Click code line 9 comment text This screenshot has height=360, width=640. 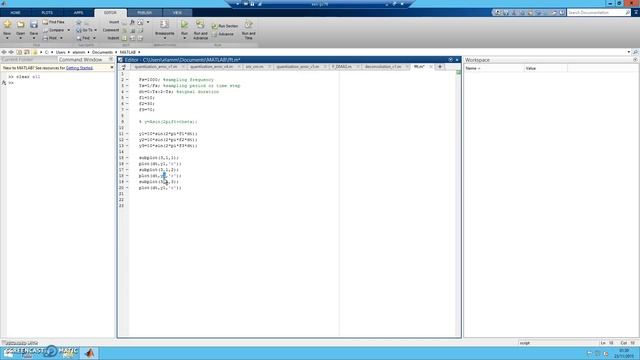pyautogui.click(x=168, y=122)
